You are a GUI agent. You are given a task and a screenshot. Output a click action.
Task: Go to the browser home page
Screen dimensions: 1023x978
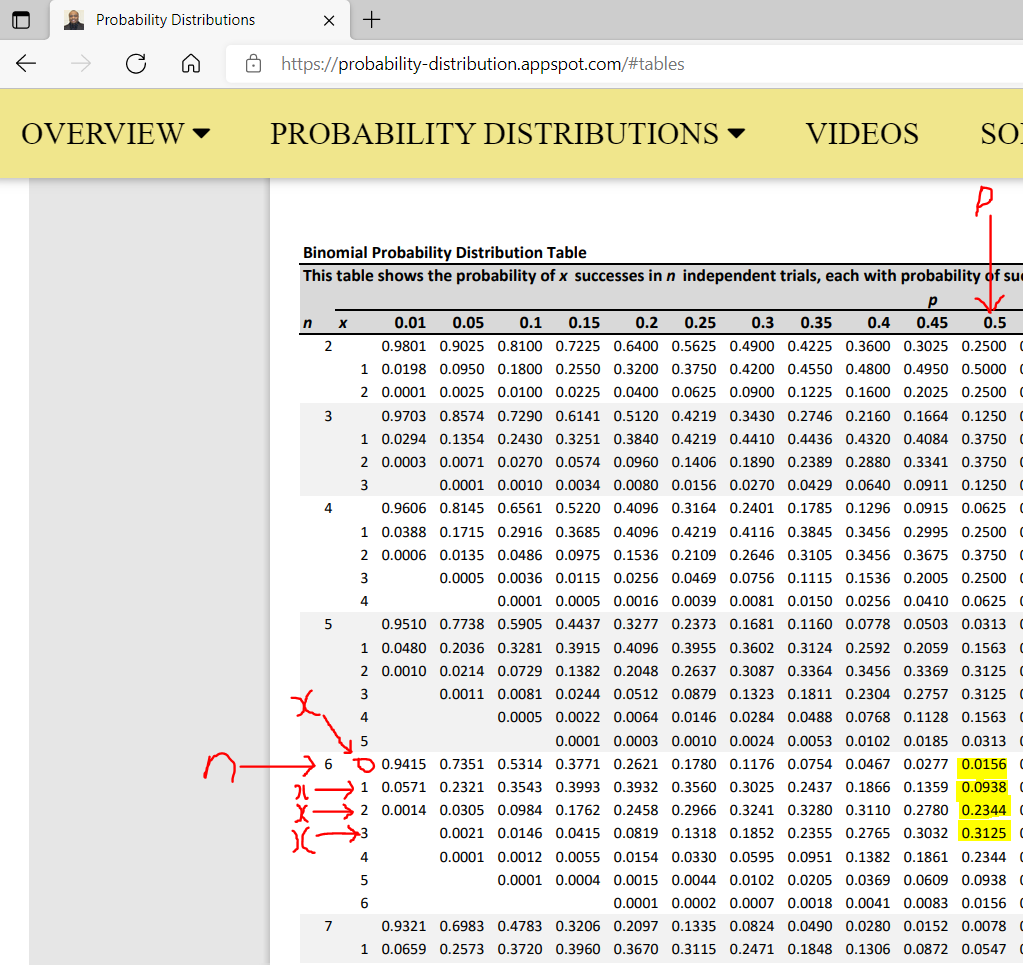(191, 64)
